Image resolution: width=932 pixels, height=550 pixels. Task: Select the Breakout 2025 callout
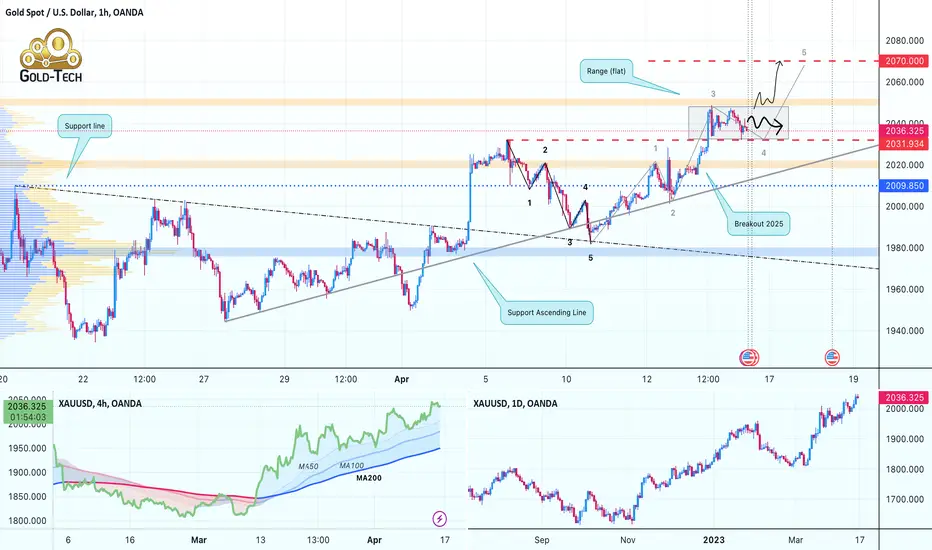tap(758, 224)
